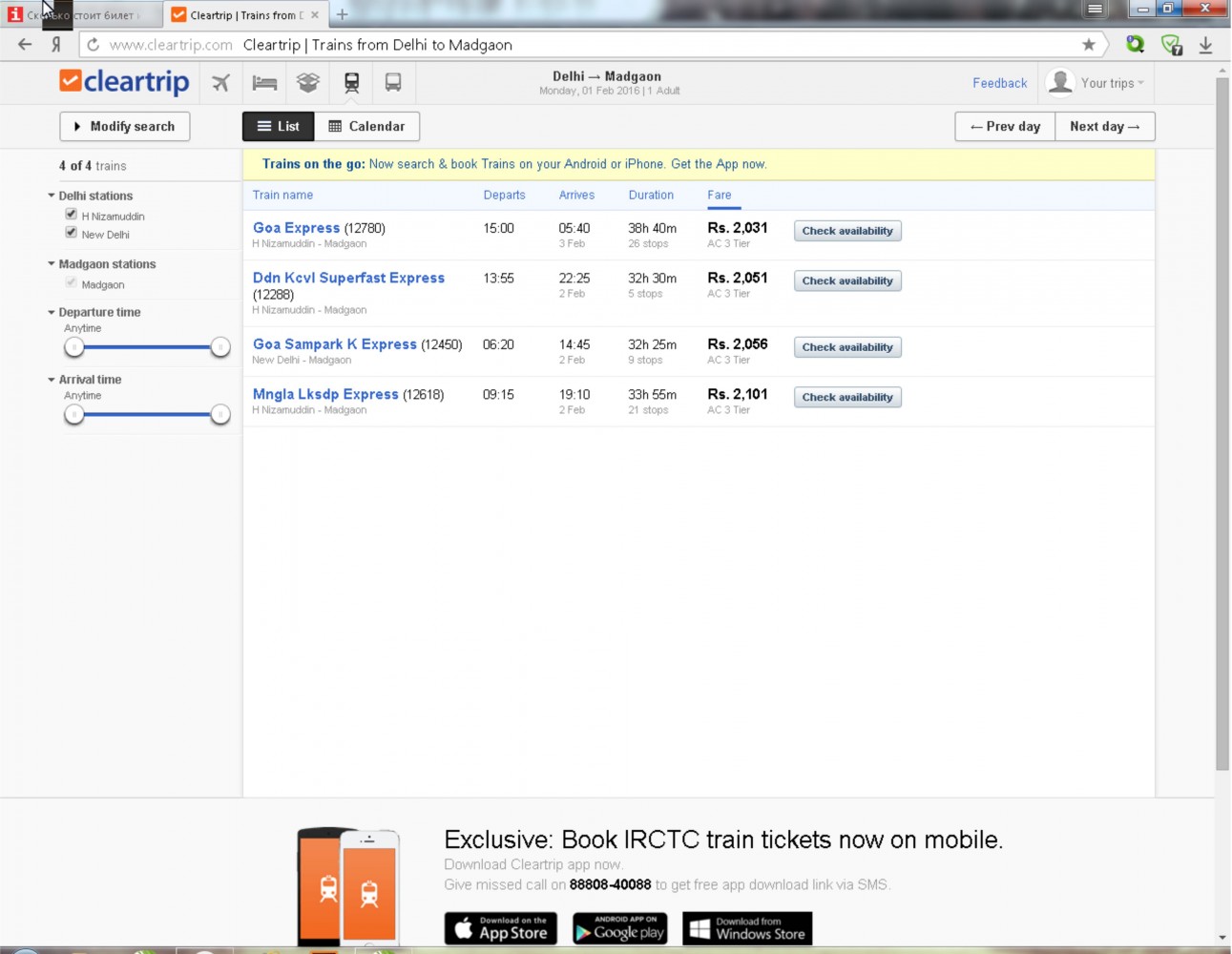Switch to the List view tab

(x=279, y=126)
